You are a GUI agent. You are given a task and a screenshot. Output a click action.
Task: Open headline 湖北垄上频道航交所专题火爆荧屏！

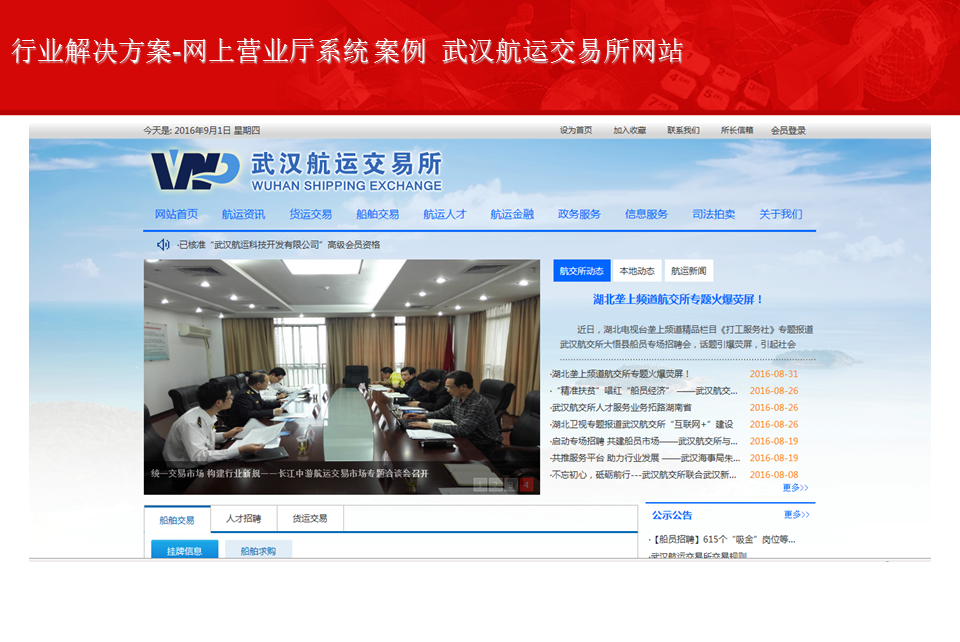pyautogui.click(x=678, y=299)
